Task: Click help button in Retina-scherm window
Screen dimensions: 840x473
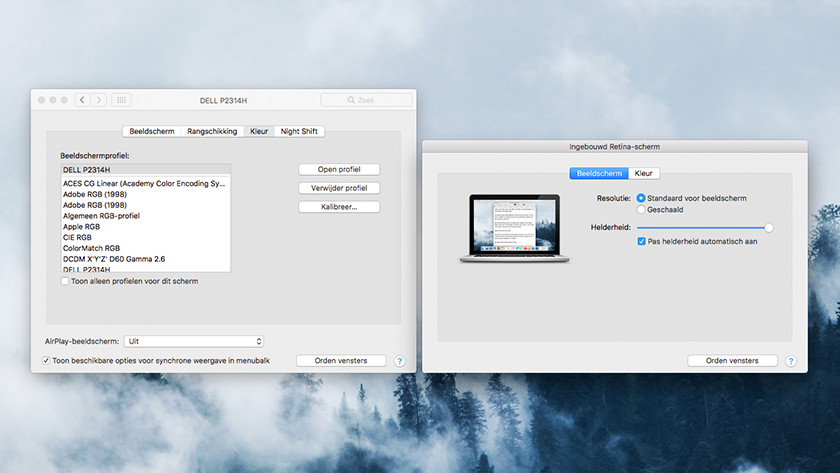Action: pyautogui.click(x=790, y=361)
